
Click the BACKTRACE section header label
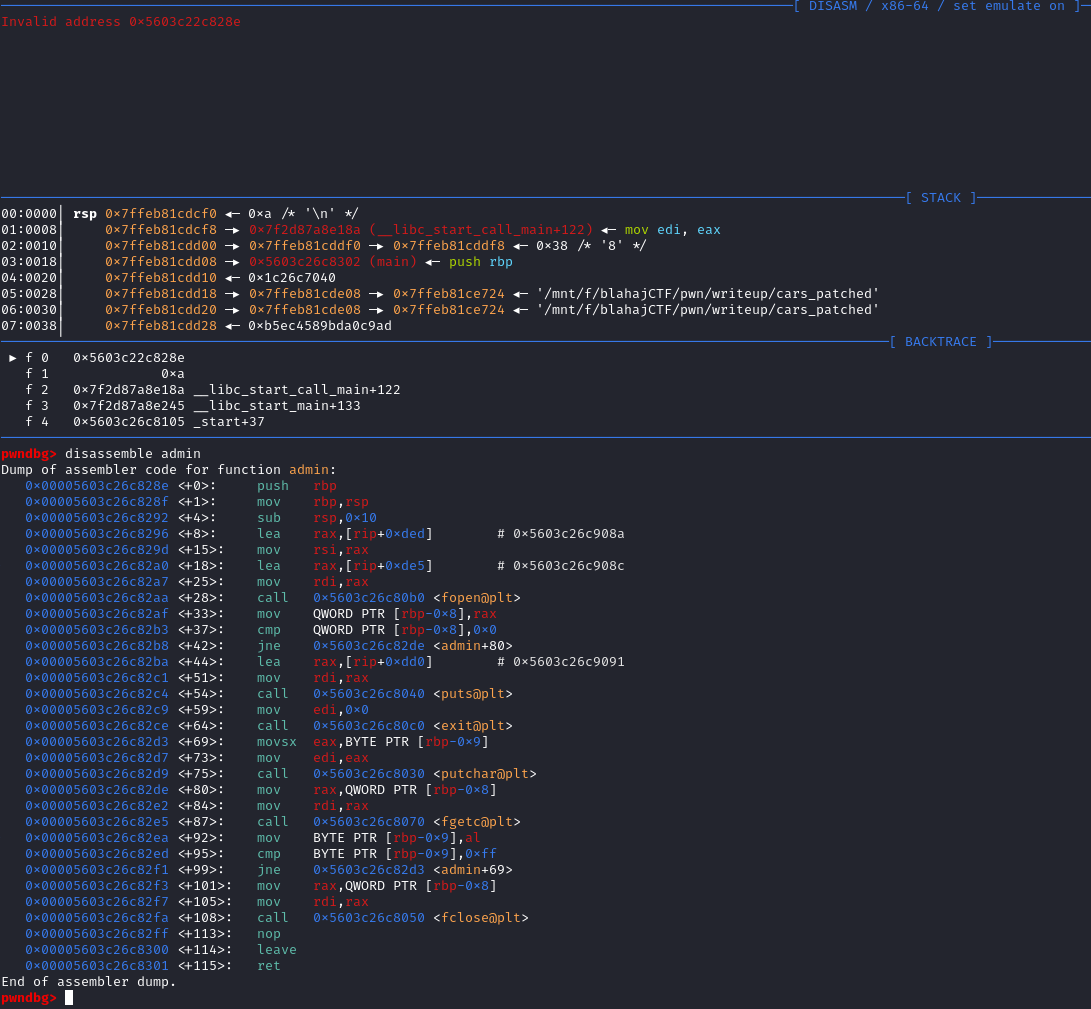(x=940, y=342)
